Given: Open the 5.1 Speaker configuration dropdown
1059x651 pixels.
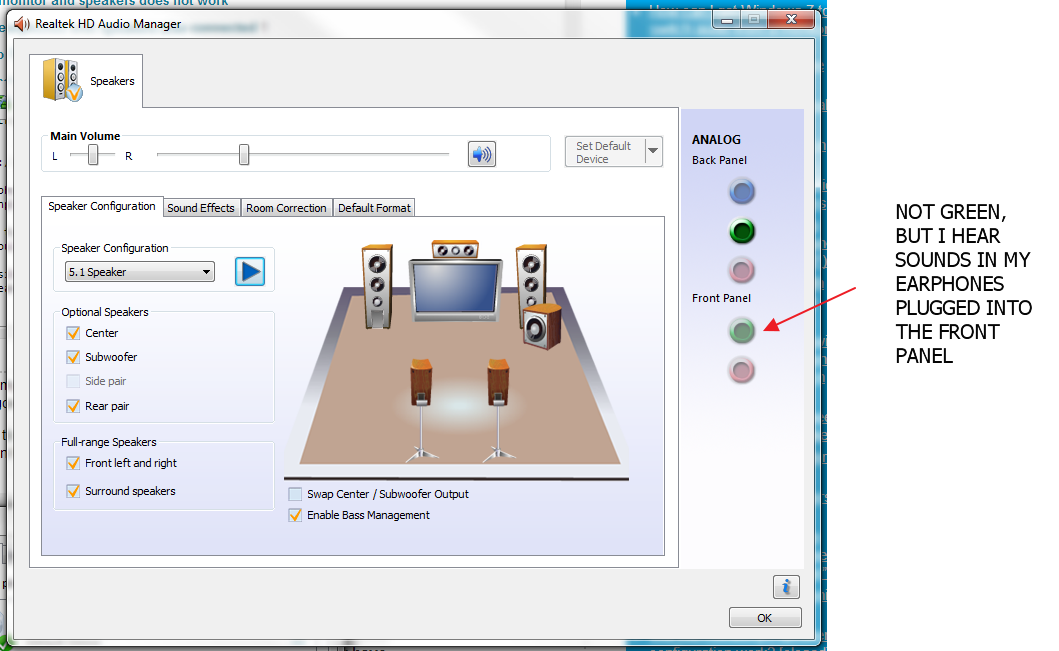Looking at the screenshot, I should click(140, 271).
